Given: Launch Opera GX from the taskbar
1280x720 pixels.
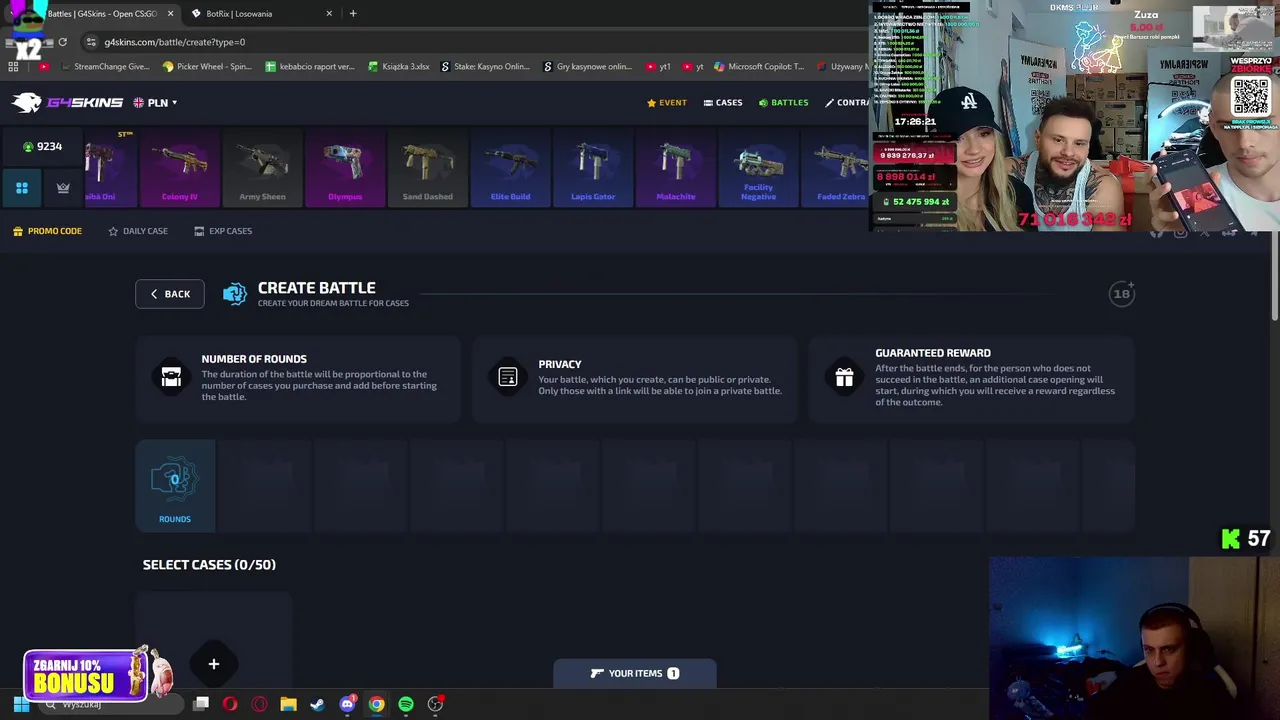Looking at the screenshot, I should coord(259,704).
